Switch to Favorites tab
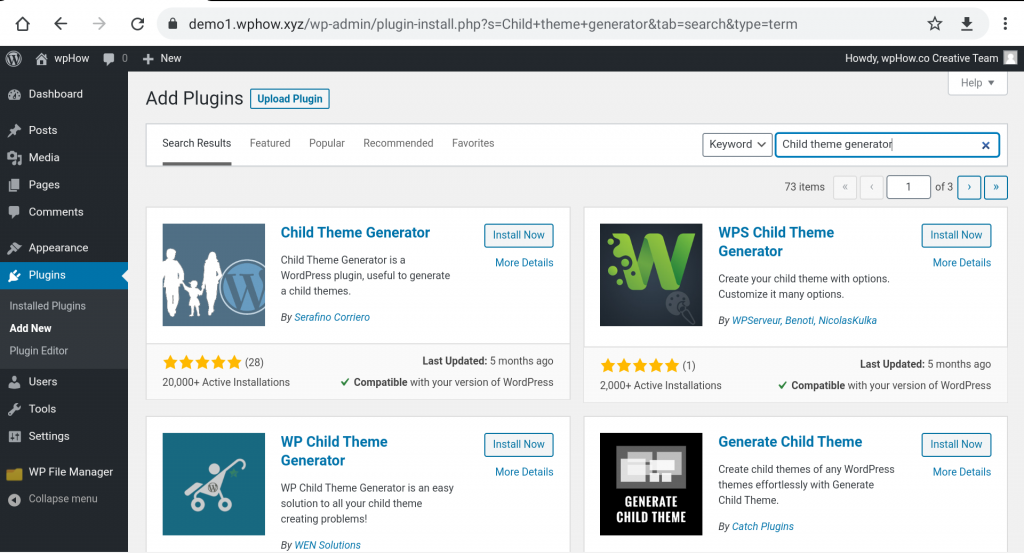This screenshot has height=553, width=1024. coord(473,143)
